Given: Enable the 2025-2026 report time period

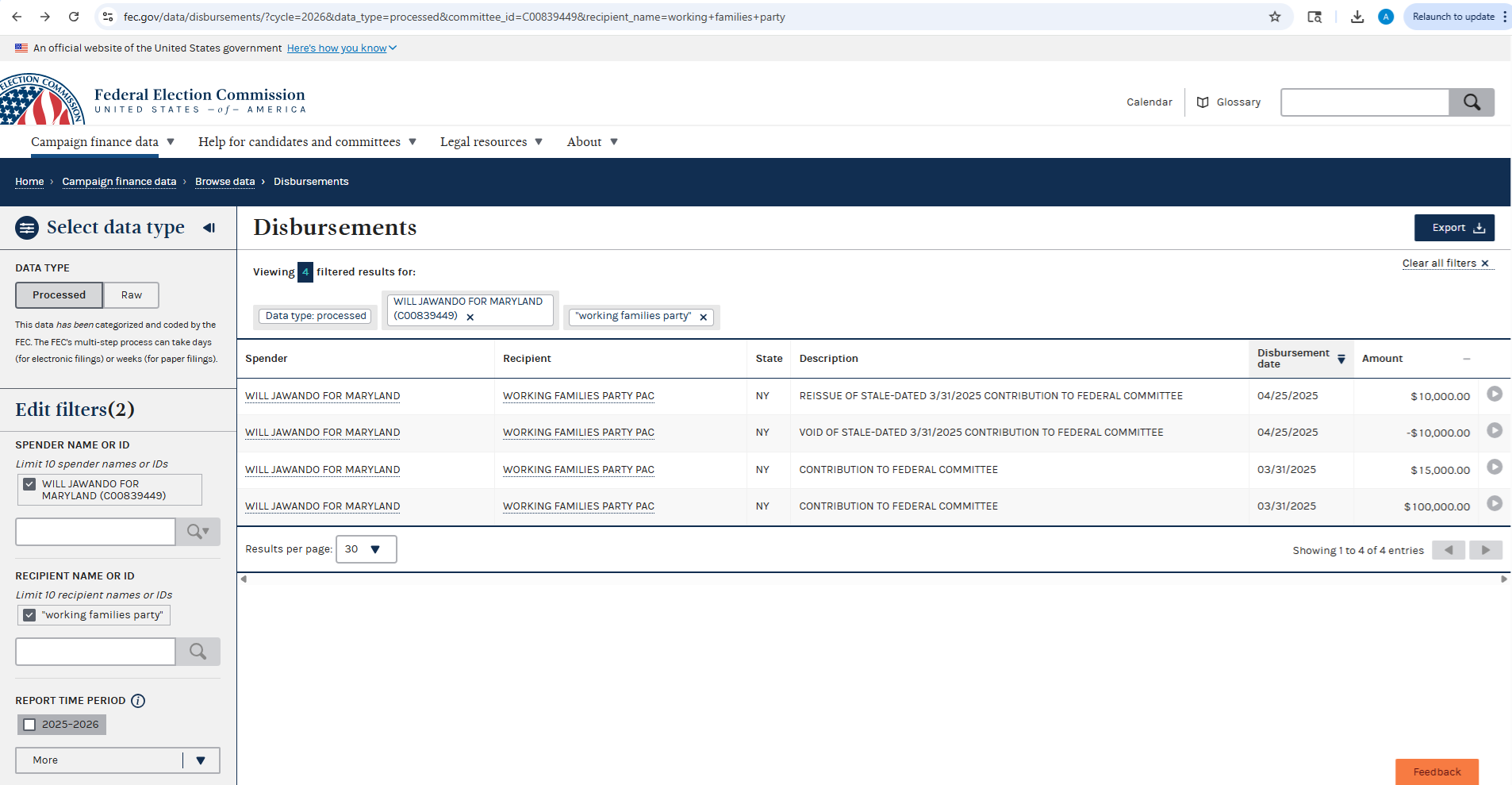Looking at the screenshot, I should click(30, 725).
